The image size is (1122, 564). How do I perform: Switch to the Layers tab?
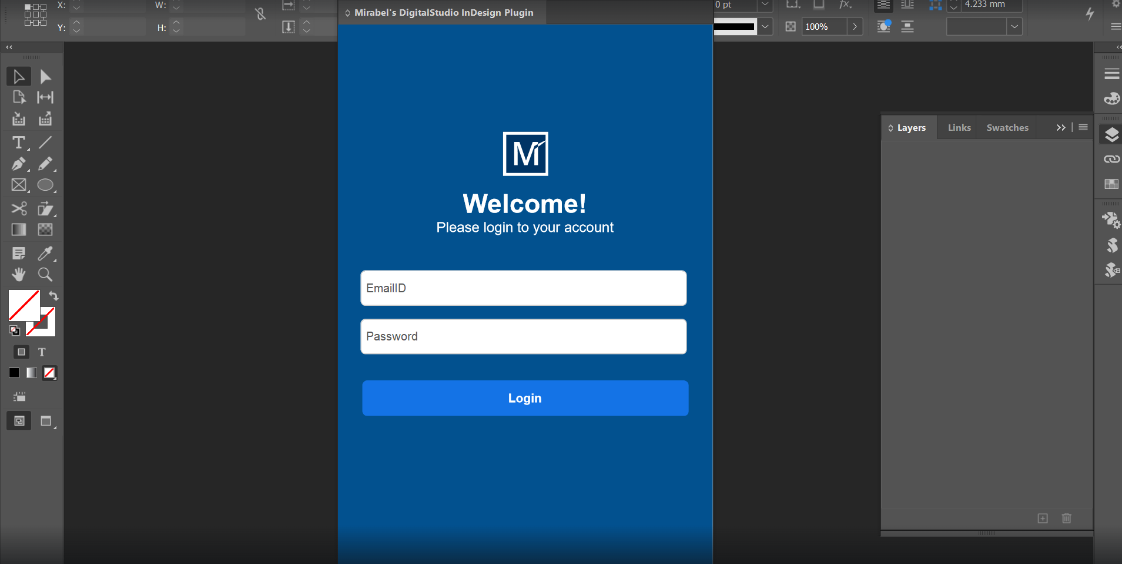[911, 127]
